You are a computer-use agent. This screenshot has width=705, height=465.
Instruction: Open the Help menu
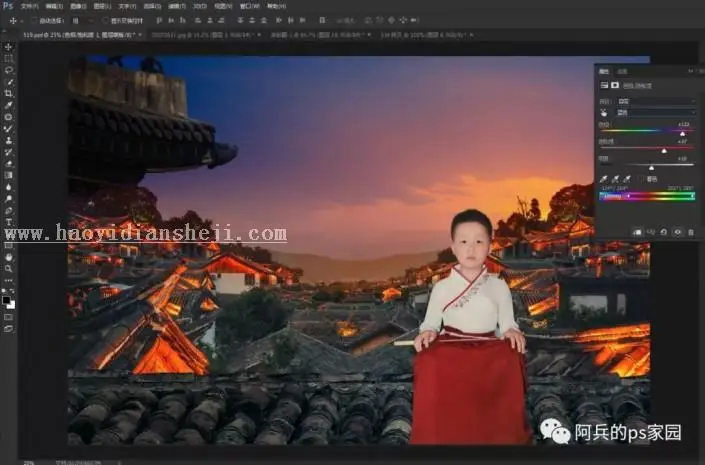(277, 6)
